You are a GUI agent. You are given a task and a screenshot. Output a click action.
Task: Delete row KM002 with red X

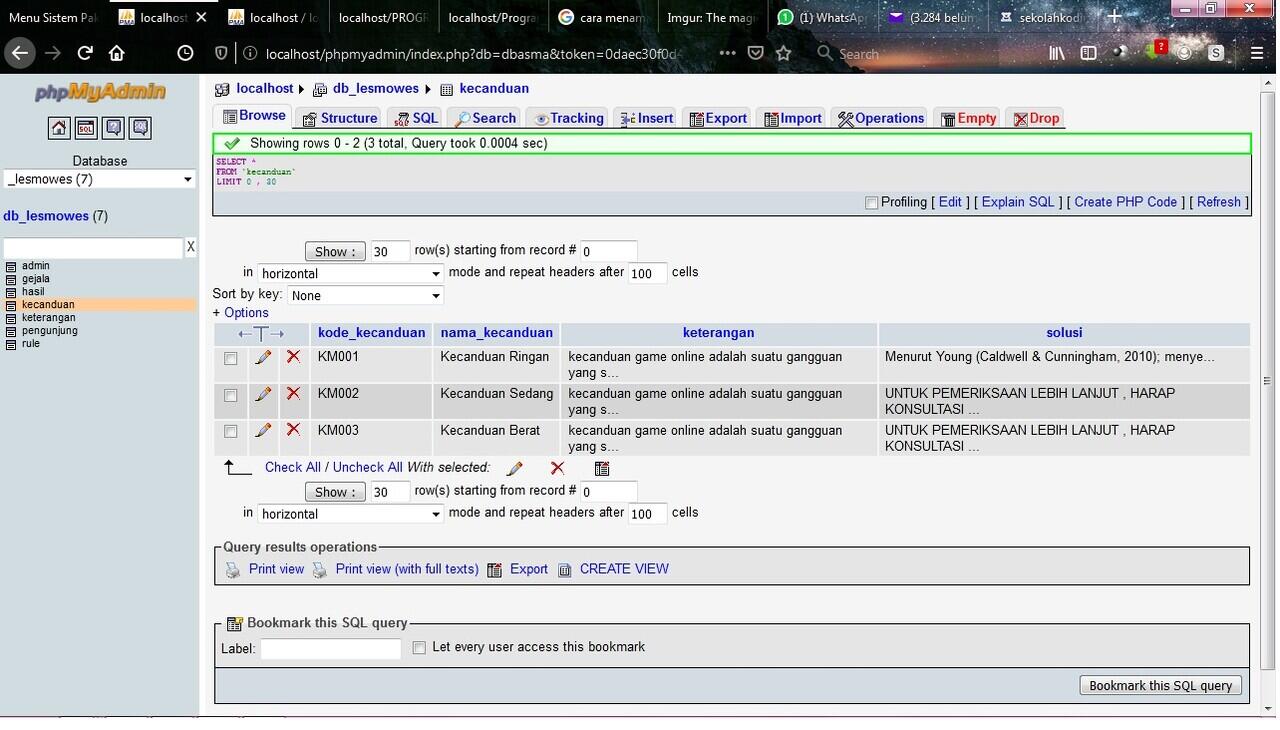coord(293,393)
